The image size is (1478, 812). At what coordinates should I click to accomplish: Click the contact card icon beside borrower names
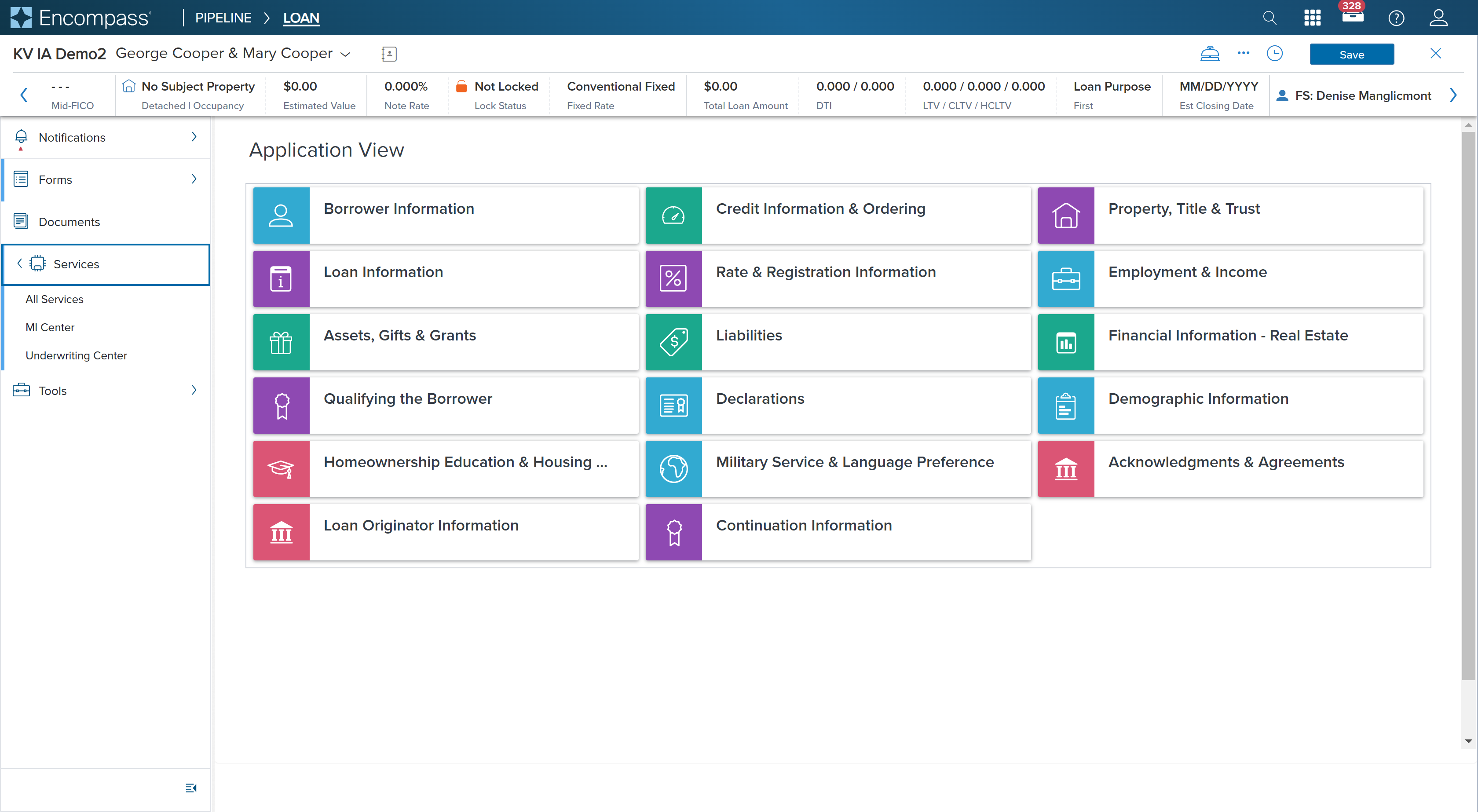389,54
